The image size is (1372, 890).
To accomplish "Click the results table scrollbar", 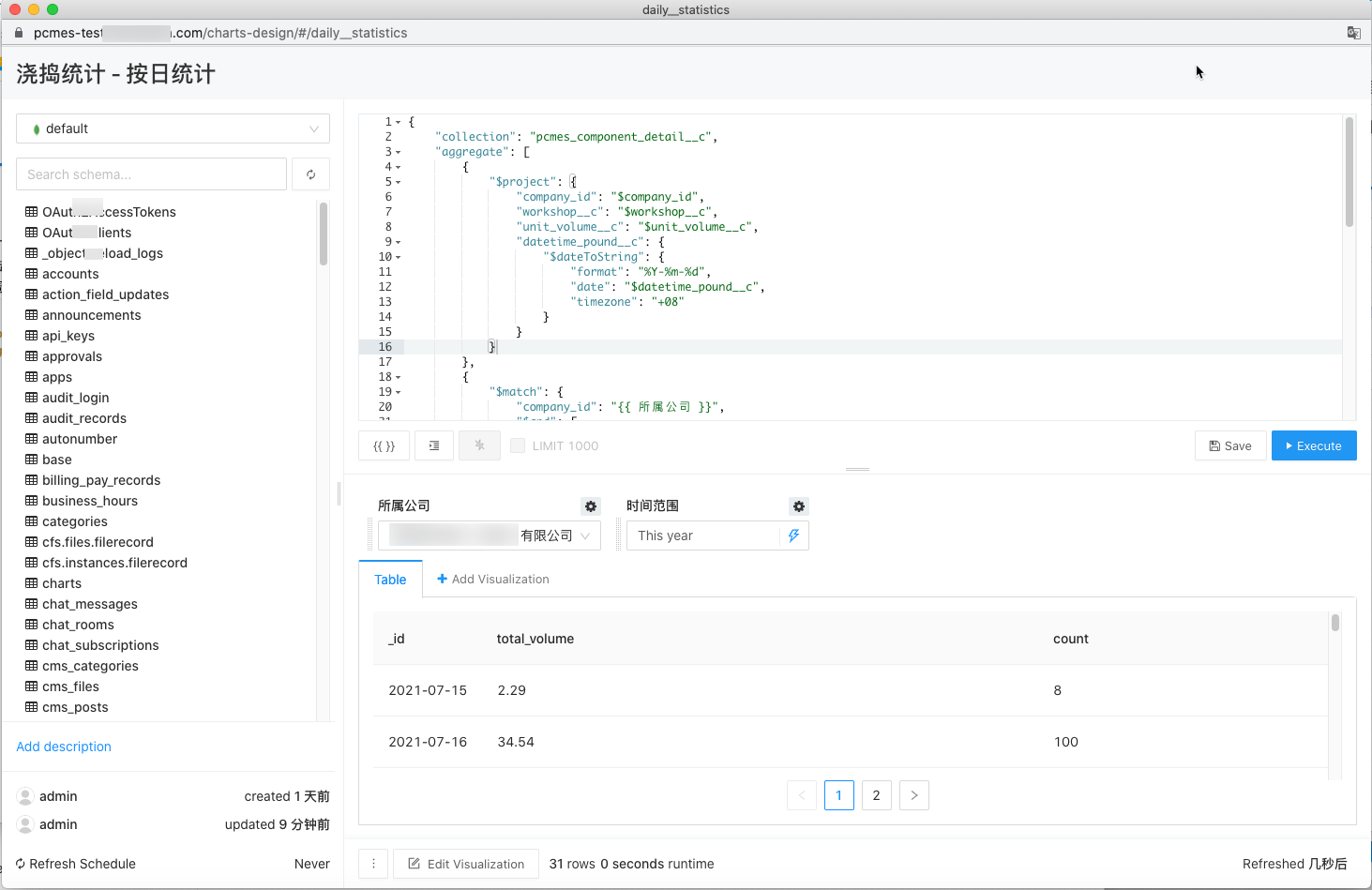I will pos(1334,623).
